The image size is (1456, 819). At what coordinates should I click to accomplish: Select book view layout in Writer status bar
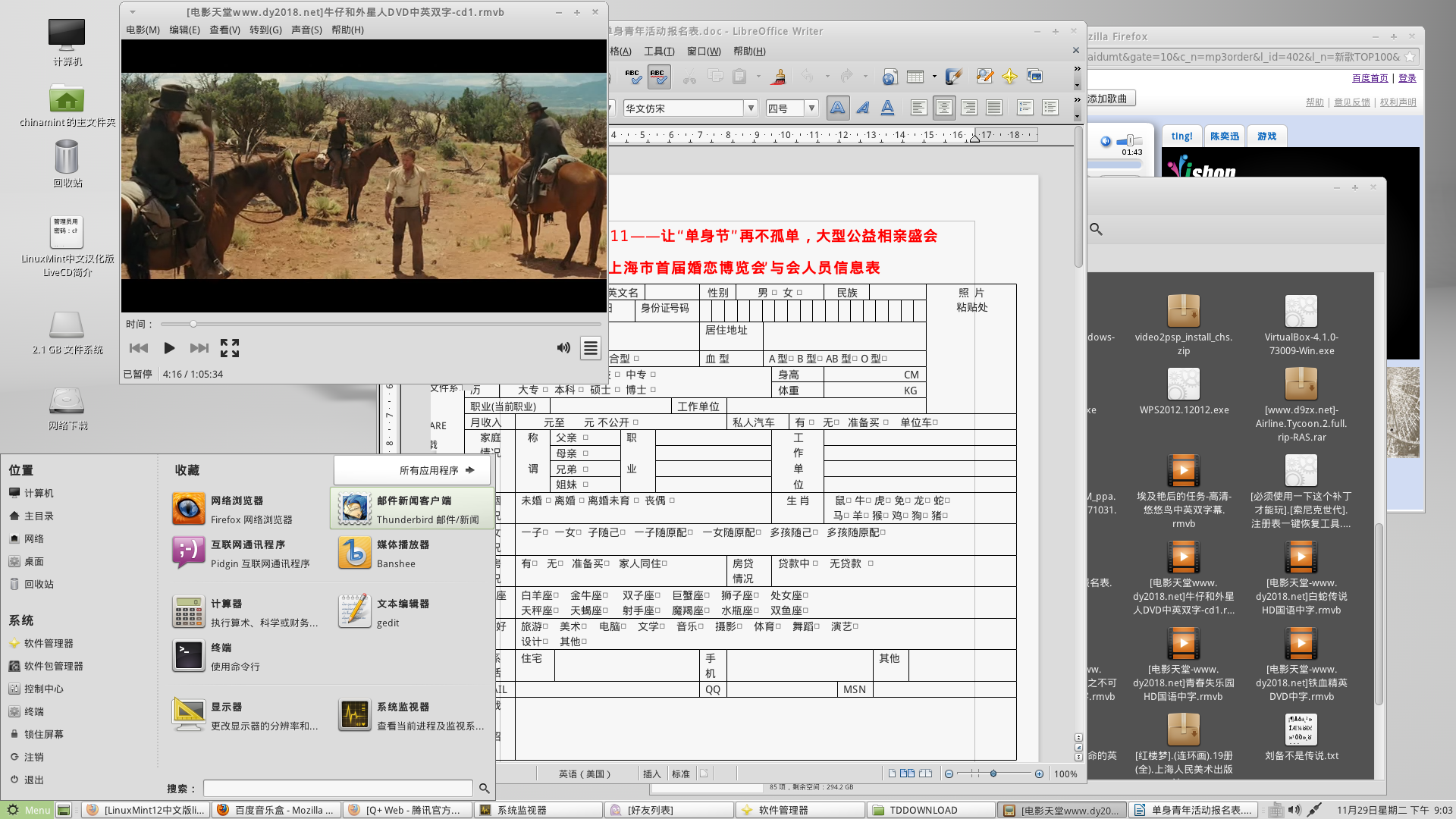coord(925,773)
